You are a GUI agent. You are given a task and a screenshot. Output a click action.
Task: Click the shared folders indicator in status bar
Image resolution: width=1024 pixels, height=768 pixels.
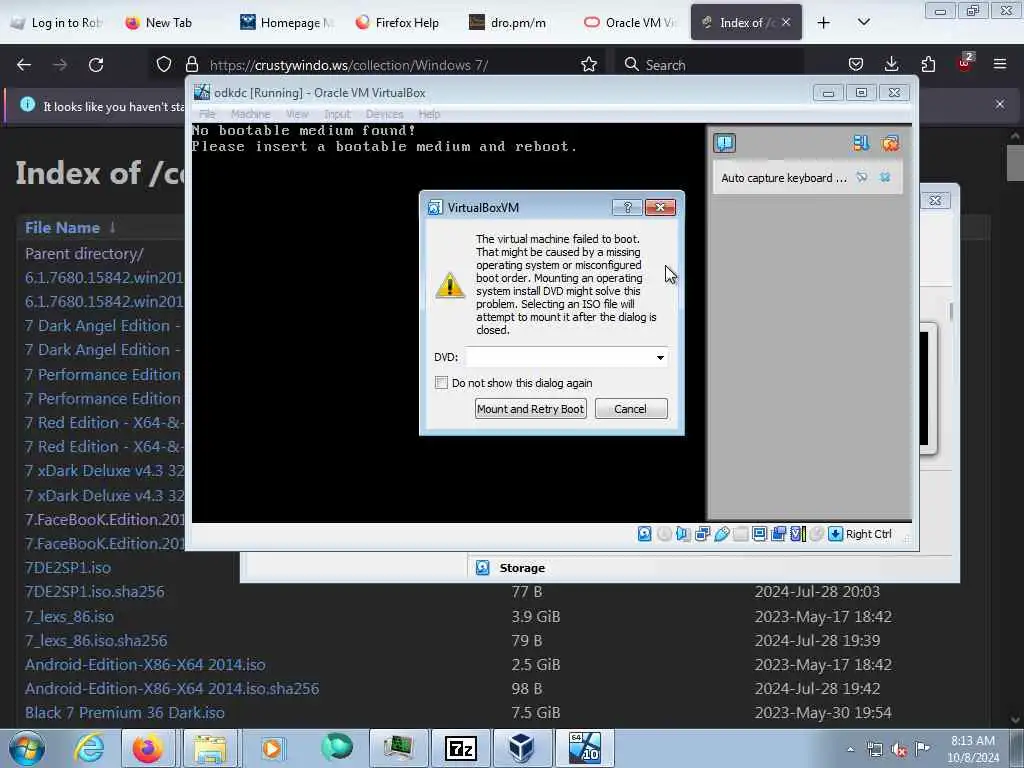pyautogui.click(x=741, y=534)
